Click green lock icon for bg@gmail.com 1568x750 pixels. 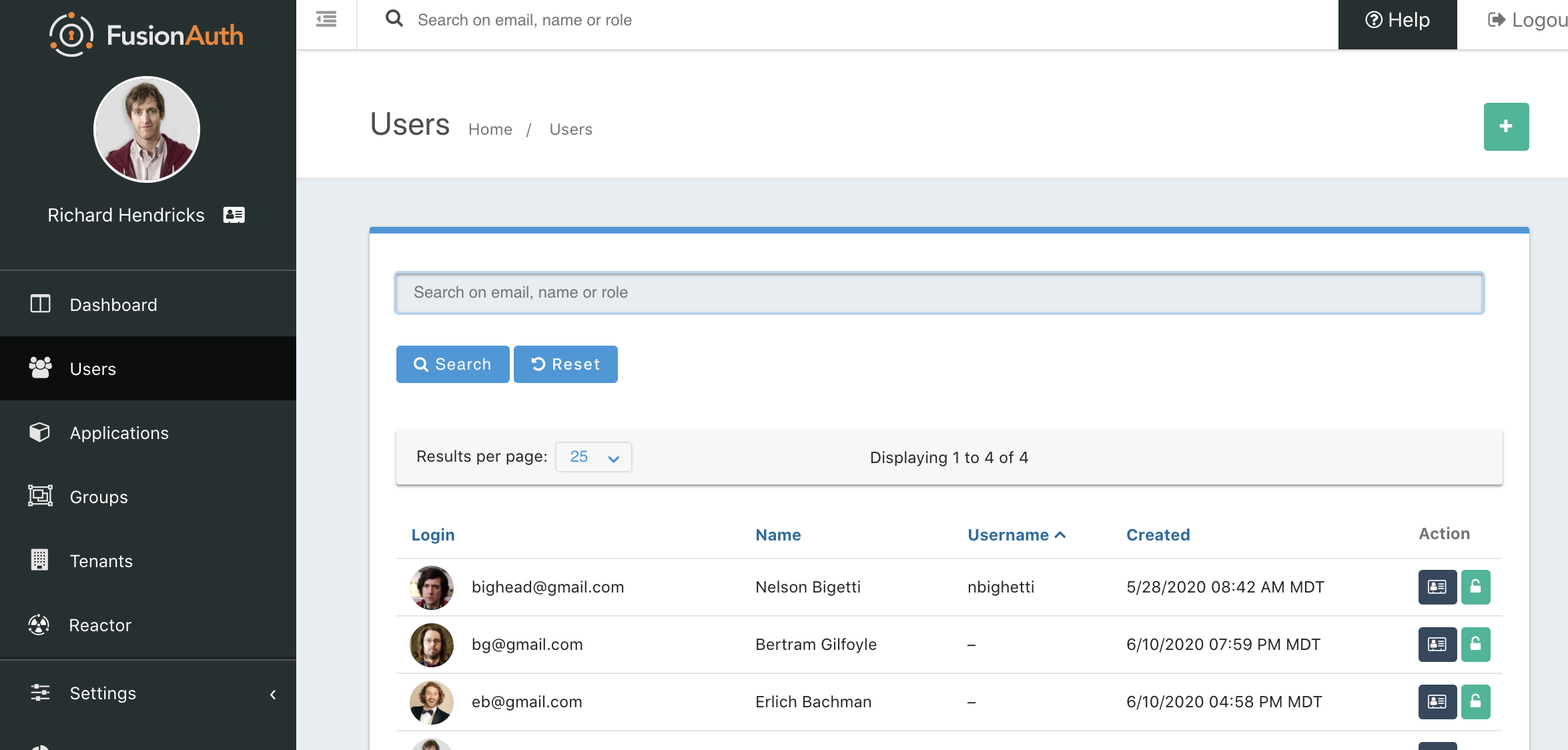pyautogui.click(x=1475, y=645)
